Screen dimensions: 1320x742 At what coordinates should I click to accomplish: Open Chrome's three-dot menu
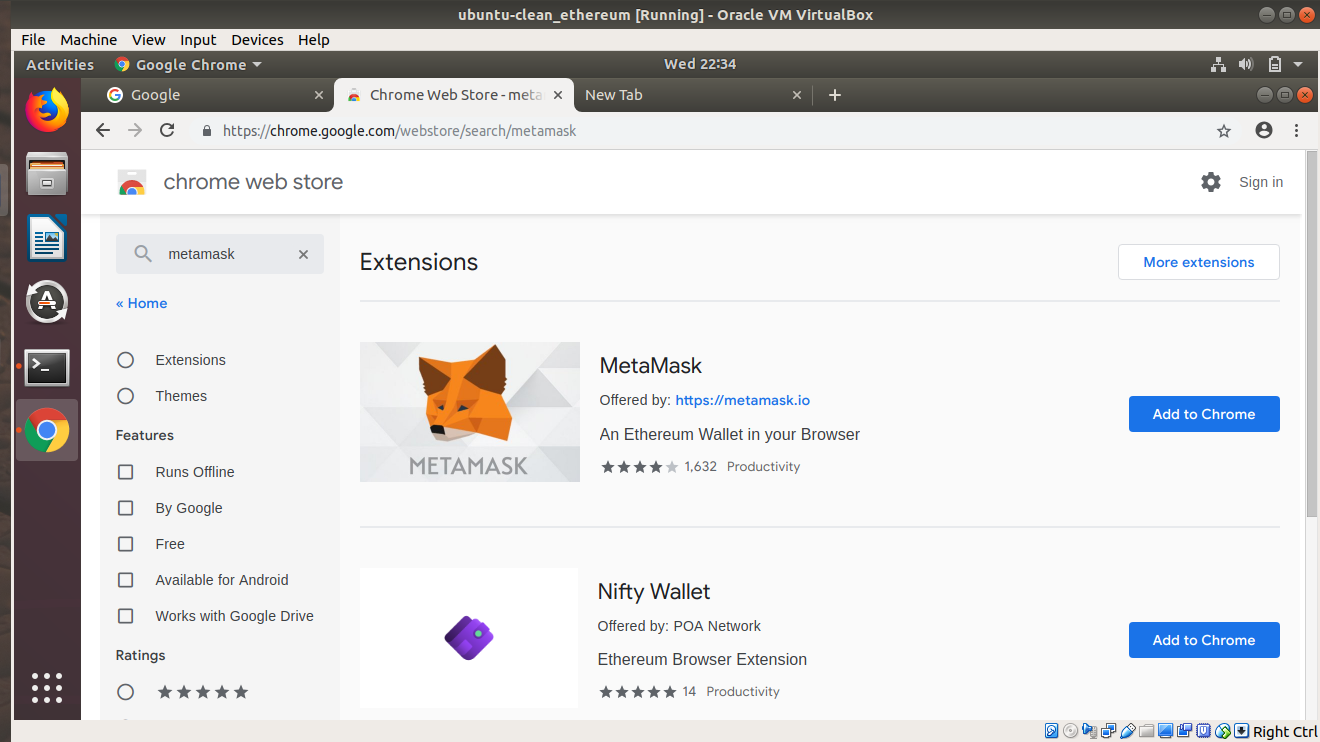pyautogui.click(x=1297, y=130)
